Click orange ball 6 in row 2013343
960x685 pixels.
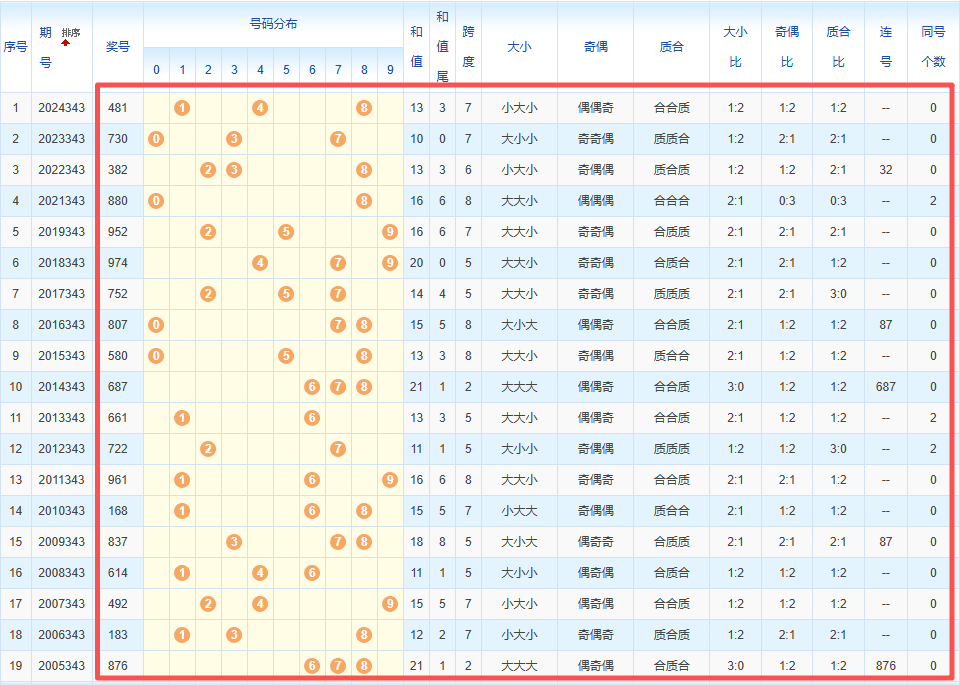click(x=312, y=418)
